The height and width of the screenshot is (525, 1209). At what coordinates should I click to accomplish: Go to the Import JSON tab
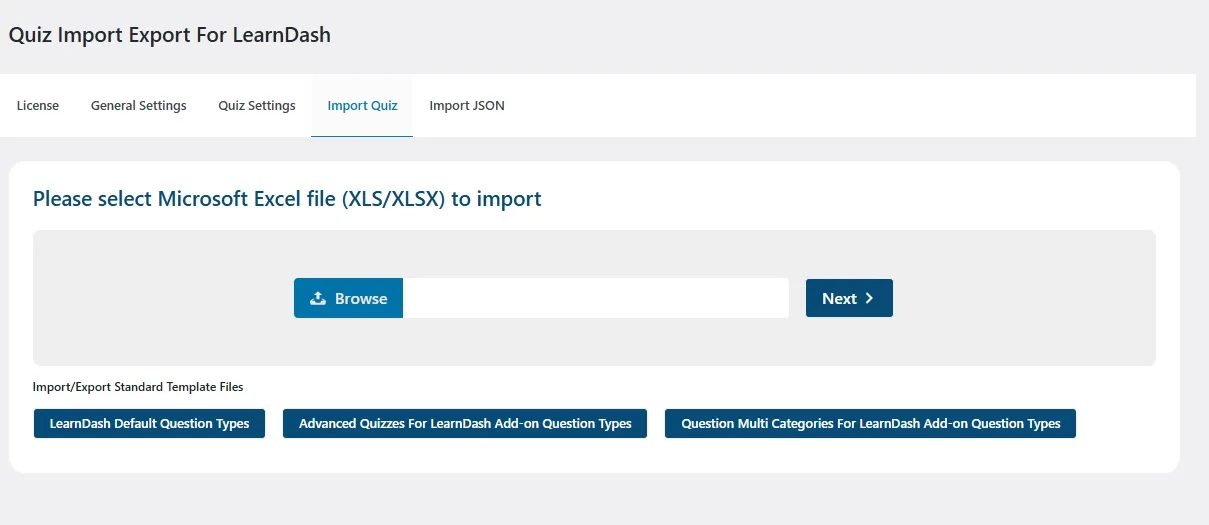tap(467, 105)
